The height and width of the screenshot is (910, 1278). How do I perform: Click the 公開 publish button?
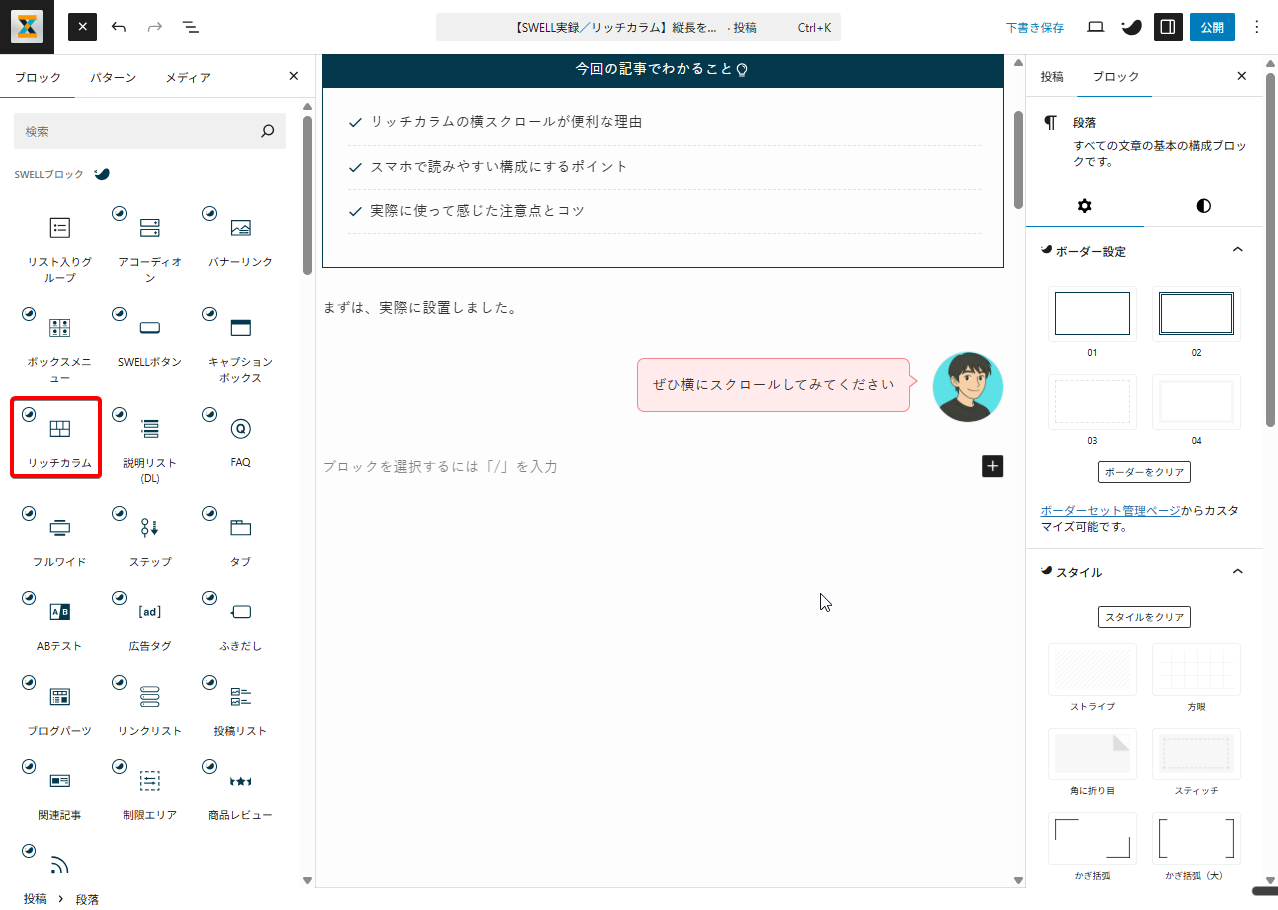[x=1212, y=27]
